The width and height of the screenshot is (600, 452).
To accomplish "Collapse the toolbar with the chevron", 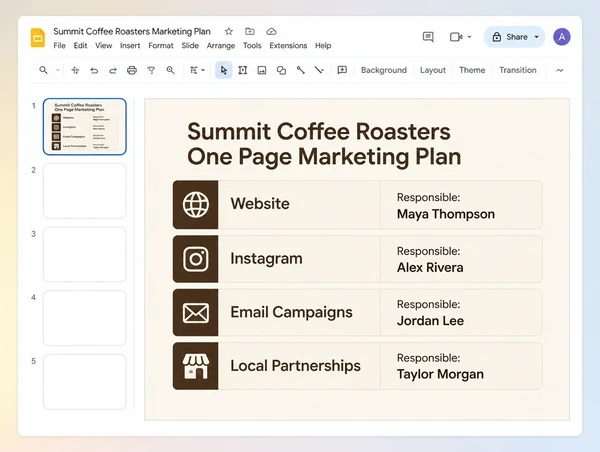I will click(x=559, y=70).
